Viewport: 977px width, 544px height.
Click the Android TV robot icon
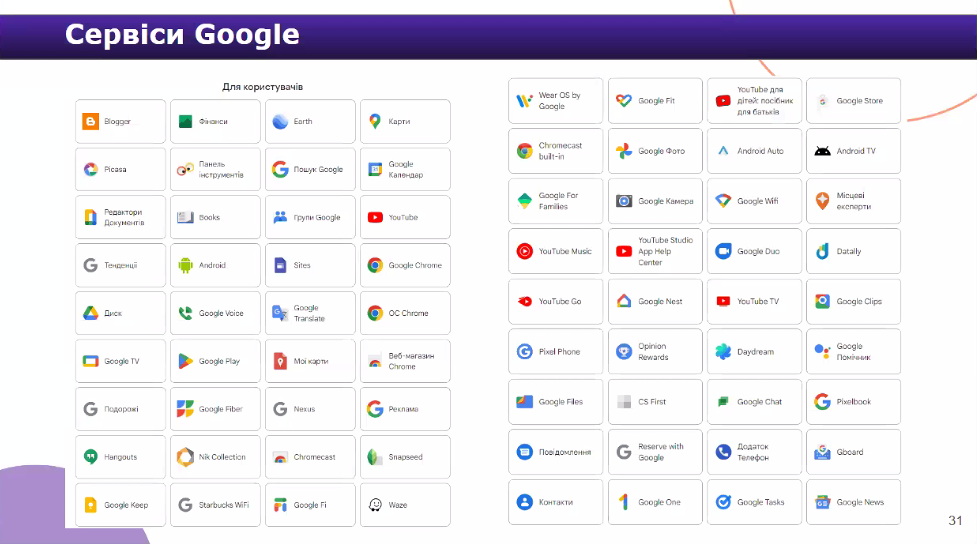tap(822, 151)
